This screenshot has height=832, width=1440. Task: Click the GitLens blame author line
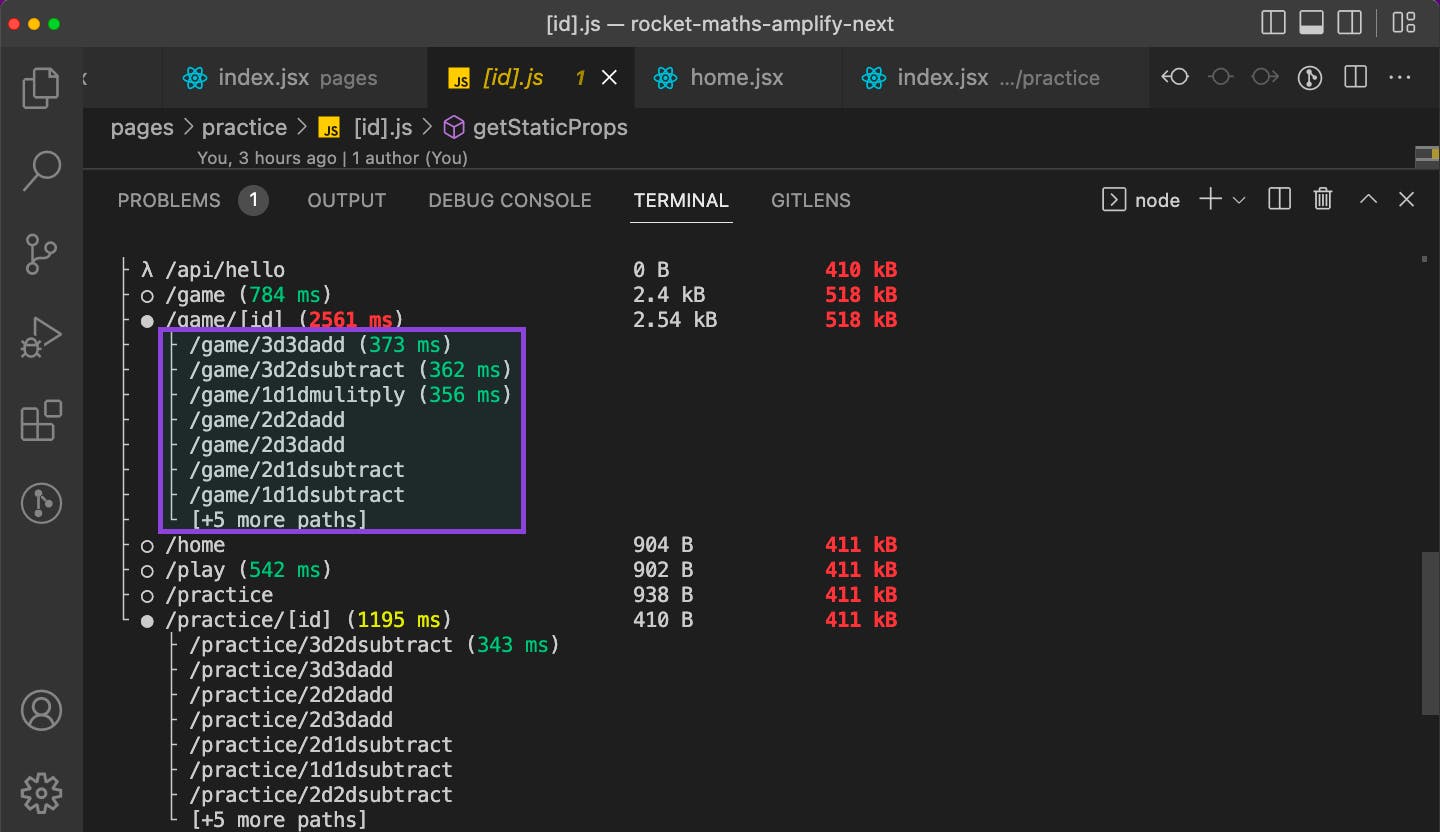coord(332,157)
